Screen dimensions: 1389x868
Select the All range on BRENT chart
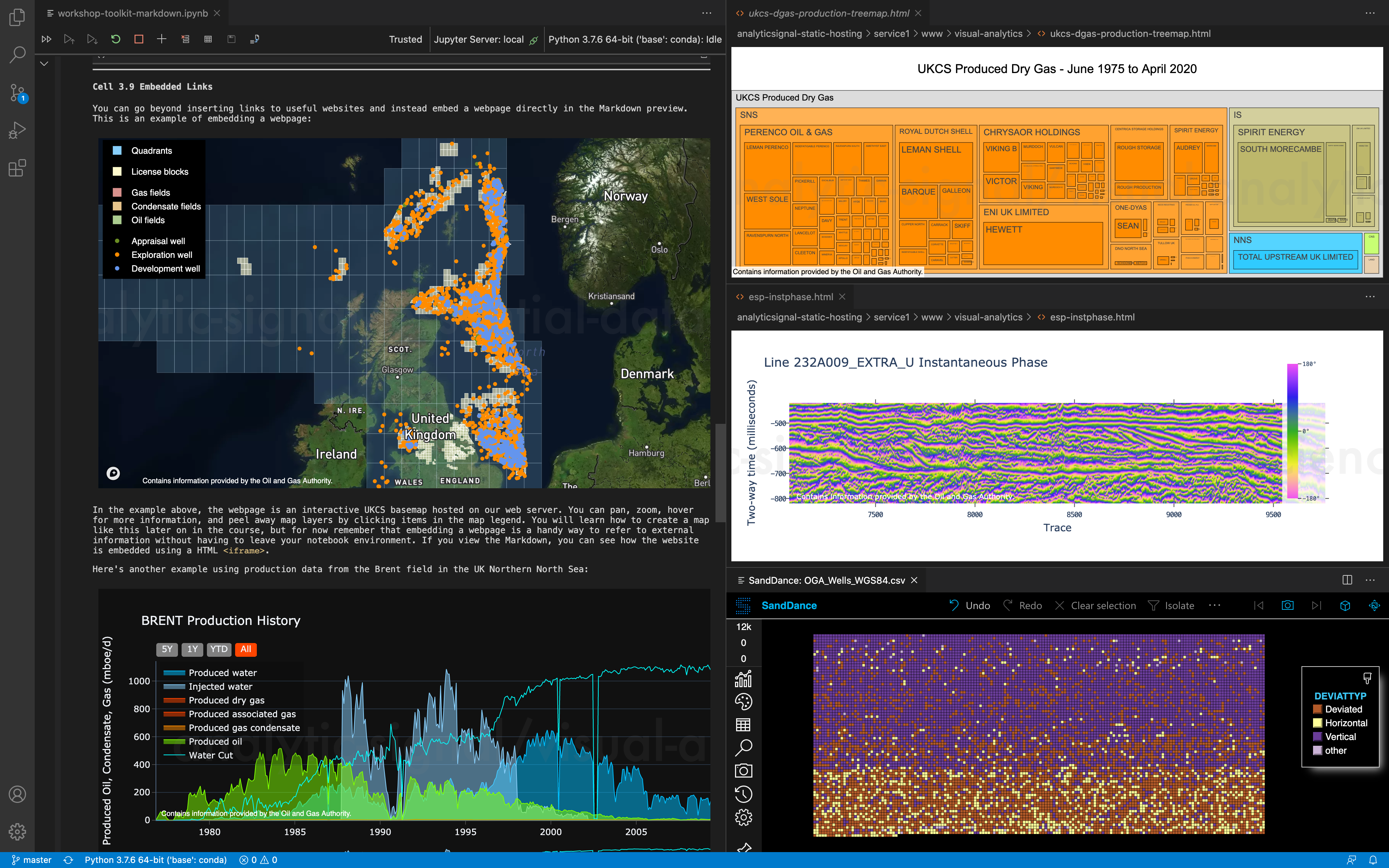pos(246,649)
